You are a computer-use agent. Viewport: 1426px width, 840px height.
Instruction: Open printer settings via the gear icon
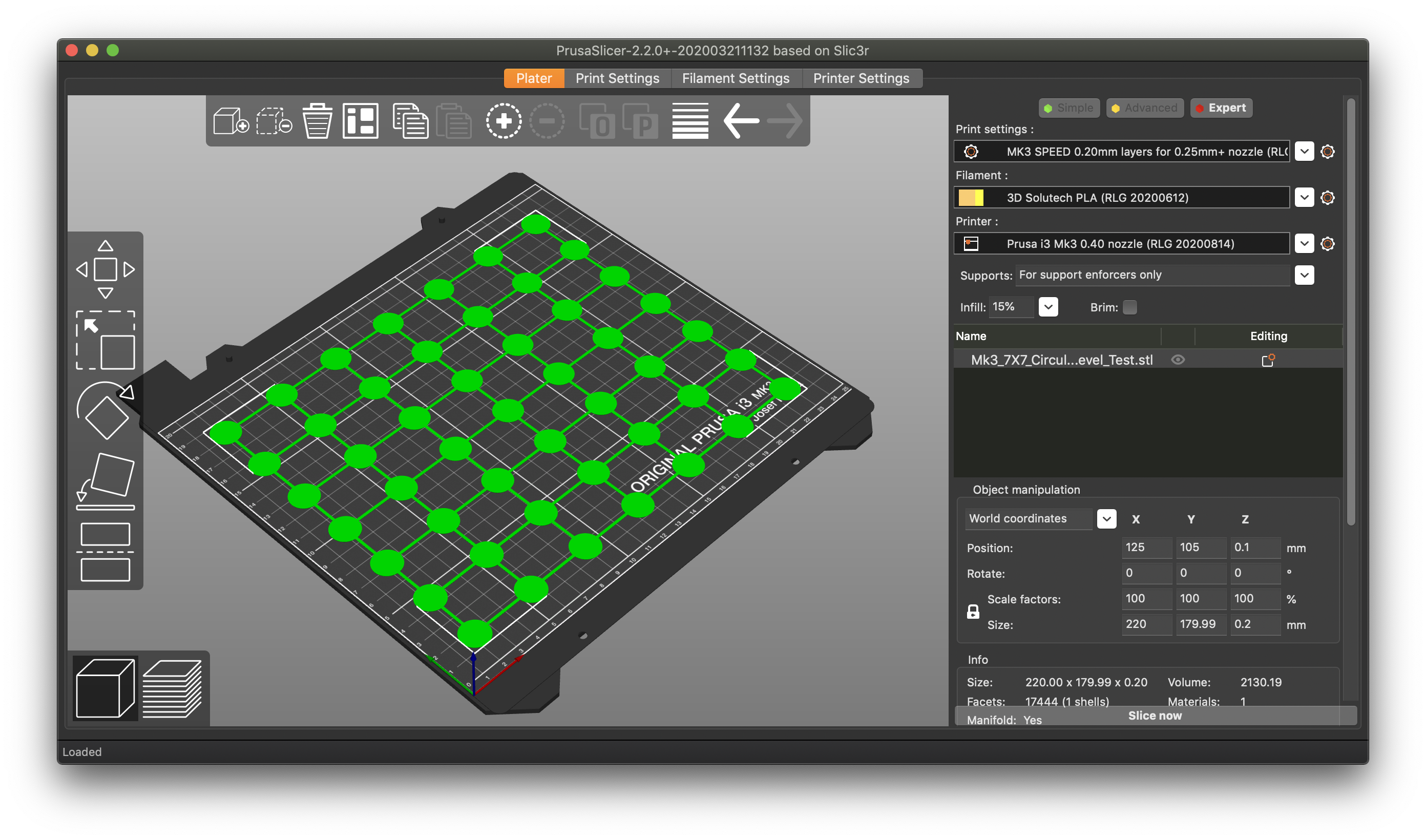point(1327,244)
